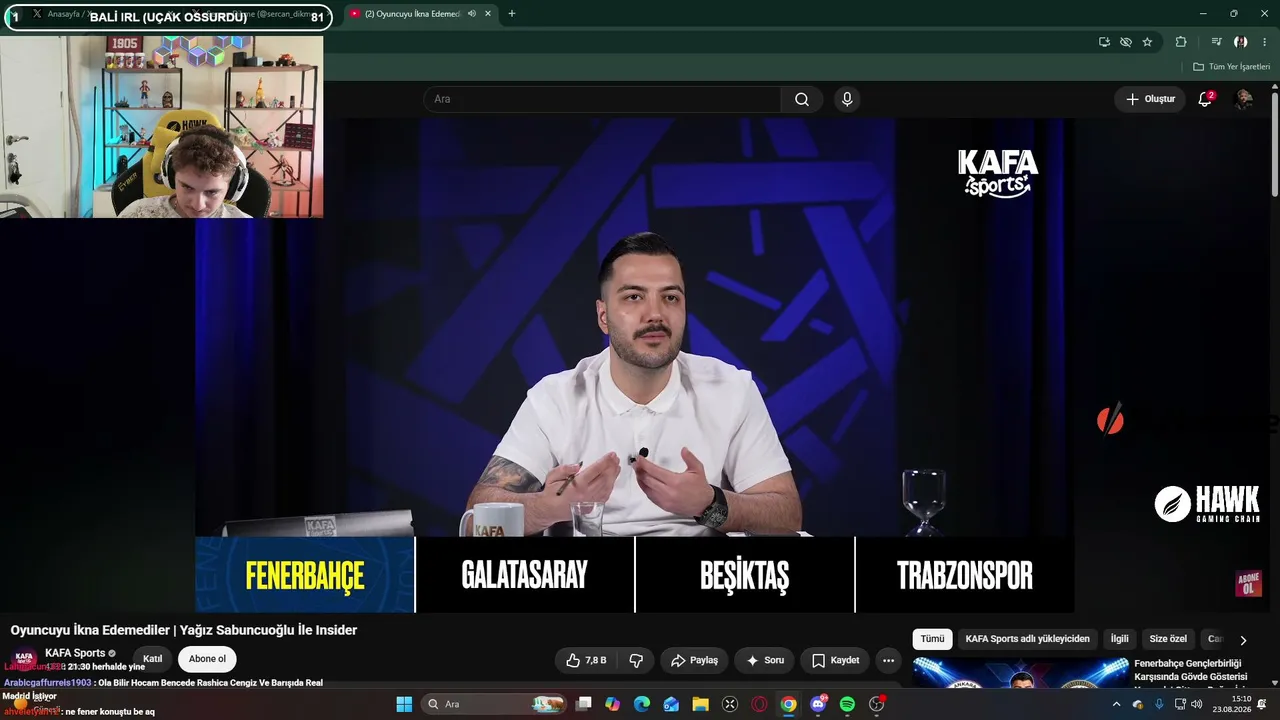Click the YouTube voice search microphone
The height and width of the screenshot is (720, 1280).
click(x=847, y=99)
